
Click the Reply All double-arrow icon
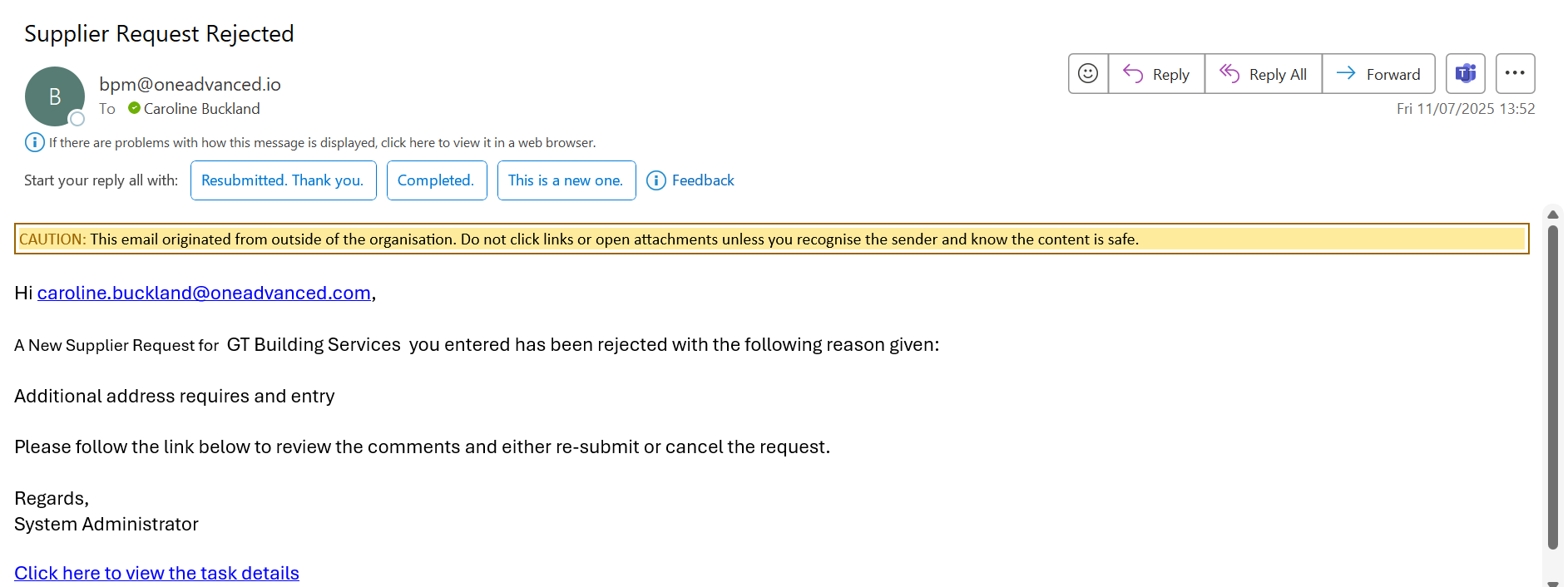click(1229, 74)
